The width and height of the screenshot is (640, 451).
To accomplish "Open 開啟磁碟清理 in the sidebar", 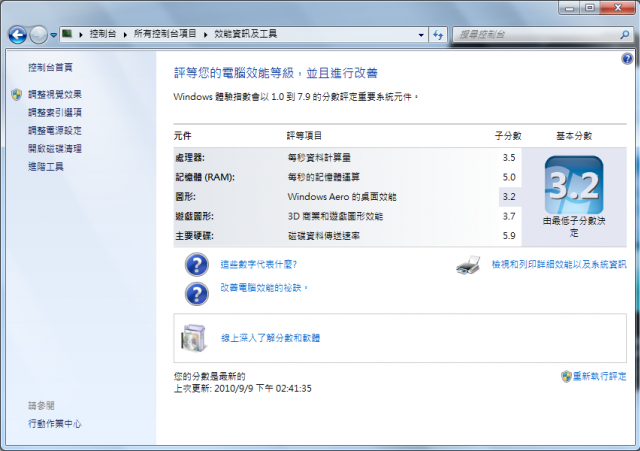I will point(55,149).
